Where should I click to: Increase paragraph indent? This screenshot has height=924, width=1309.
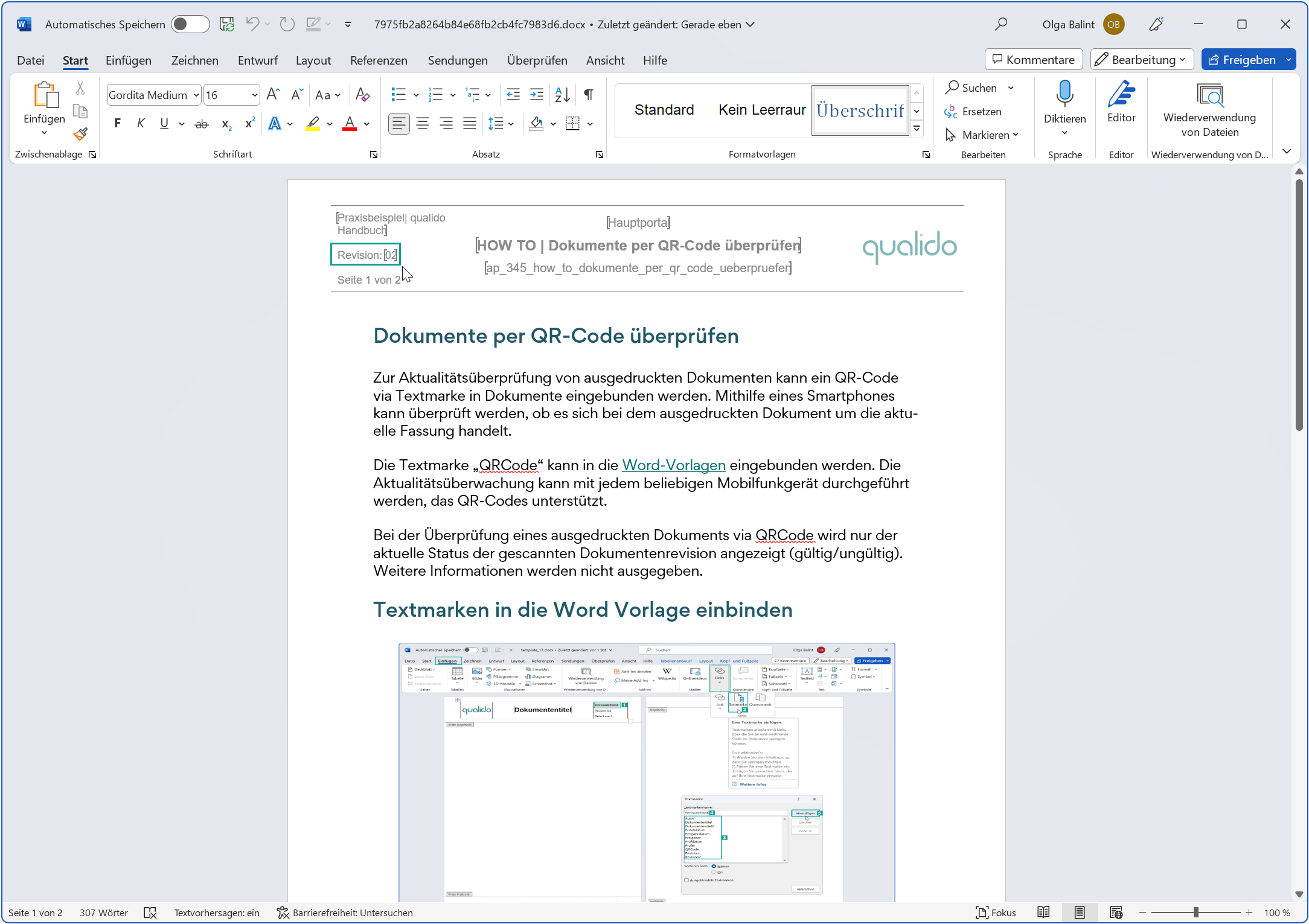coord(536,95)
